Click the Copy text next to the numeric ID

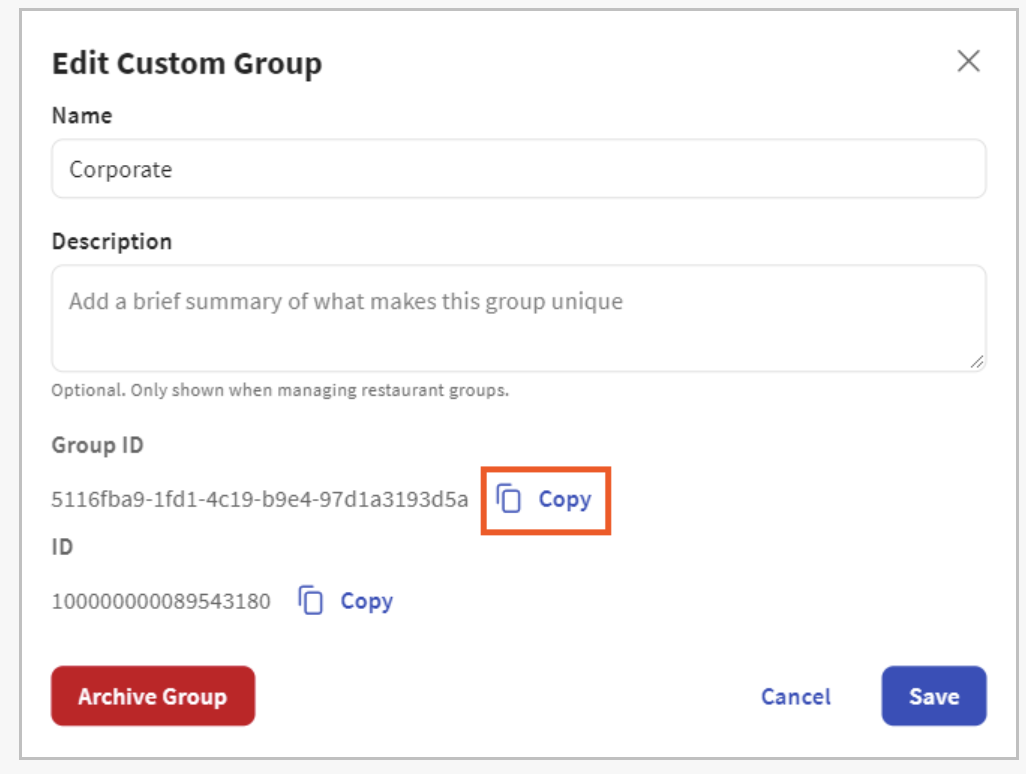366,601
